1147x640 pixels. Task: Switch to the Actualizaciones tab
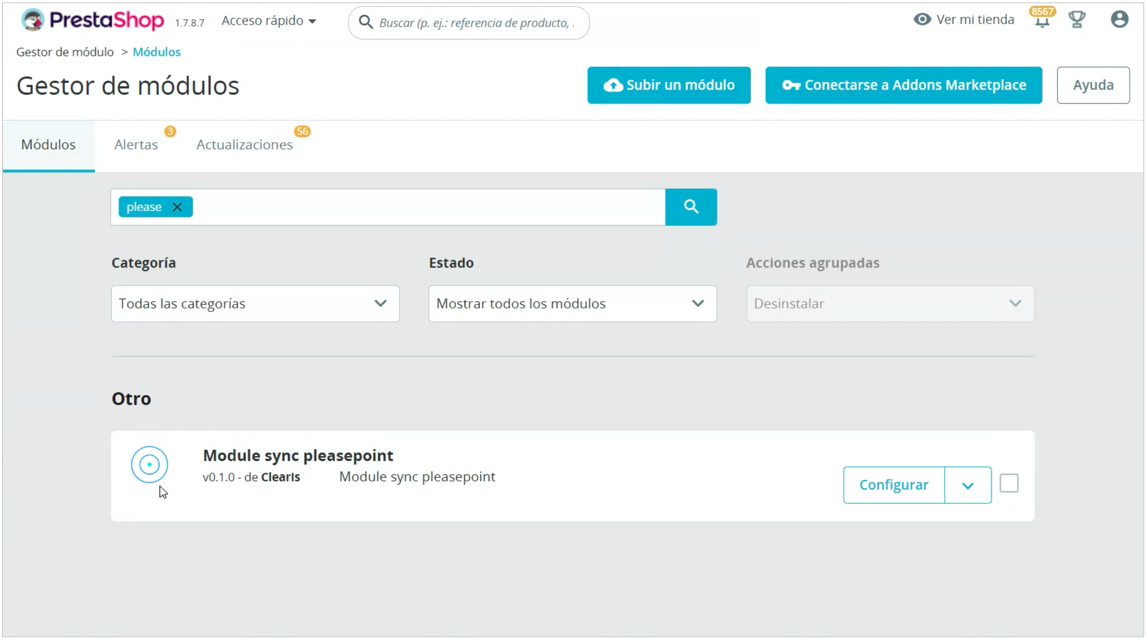click(x=244, y=145)
